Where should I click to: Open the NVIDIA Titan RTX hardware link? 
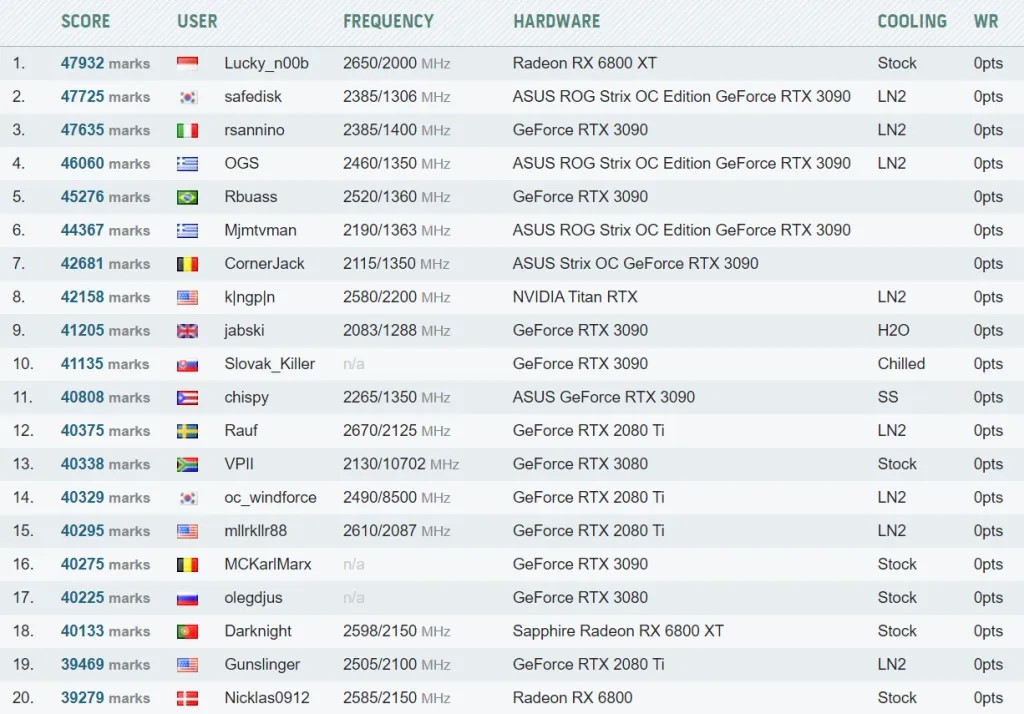(574, 297)
